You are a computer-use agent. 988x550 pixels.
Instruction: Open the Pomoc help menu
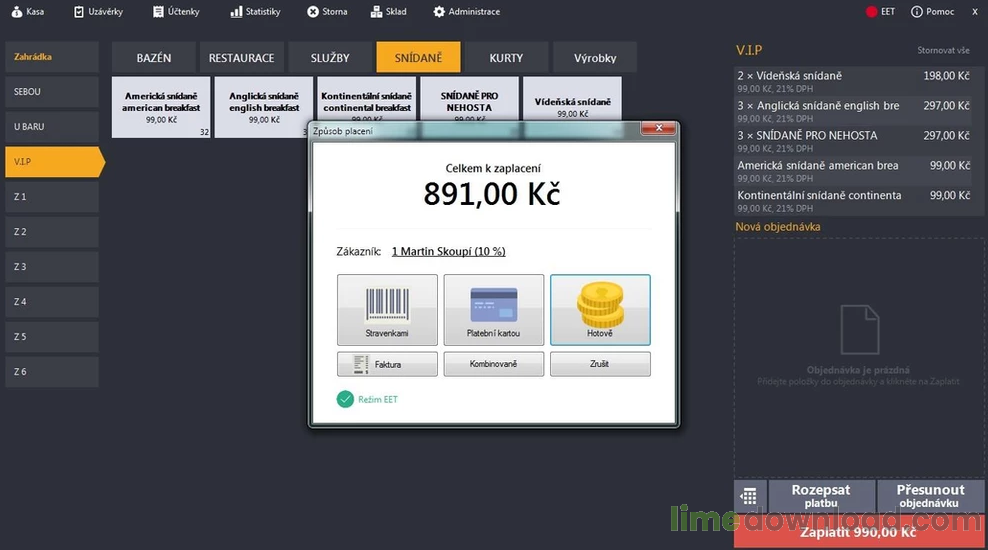(933, 11)
